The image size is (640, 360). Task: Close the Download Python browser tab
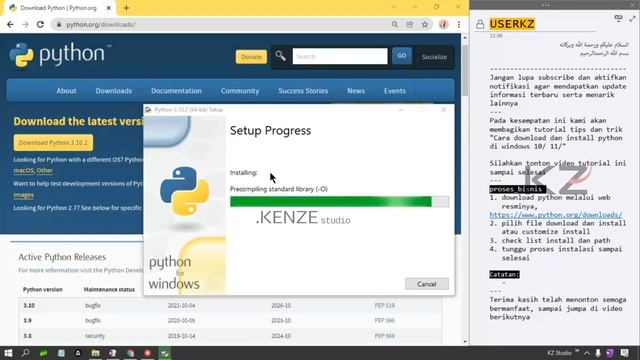pyautogui.click(x=109, y=8)
